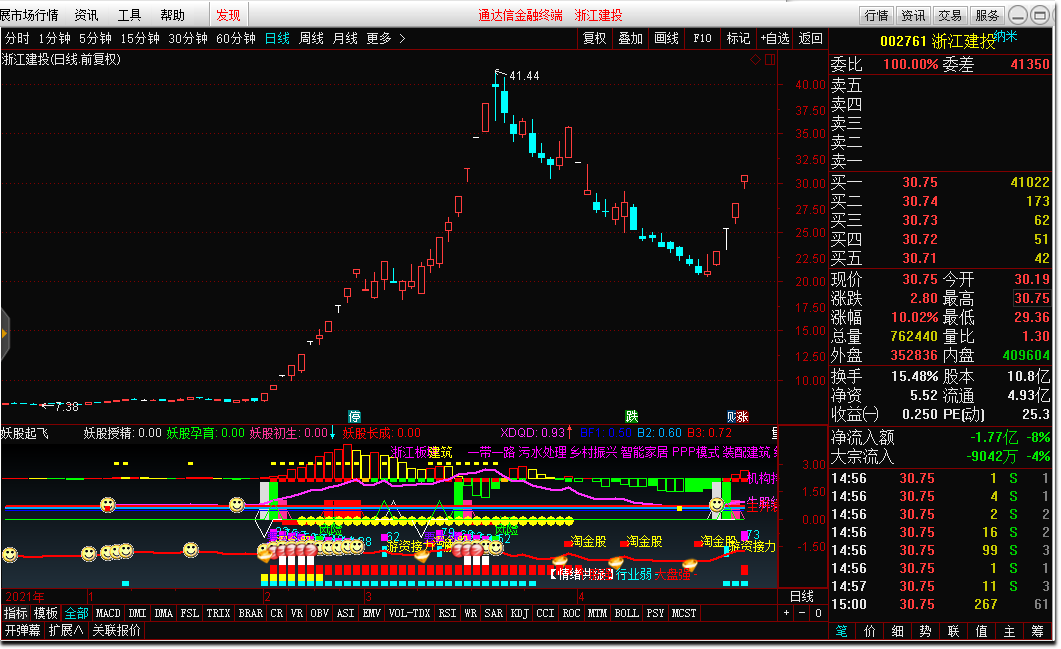Select the 价 tab in the quote panel
The image size is (1061, 649).
[x=870, y=631]
